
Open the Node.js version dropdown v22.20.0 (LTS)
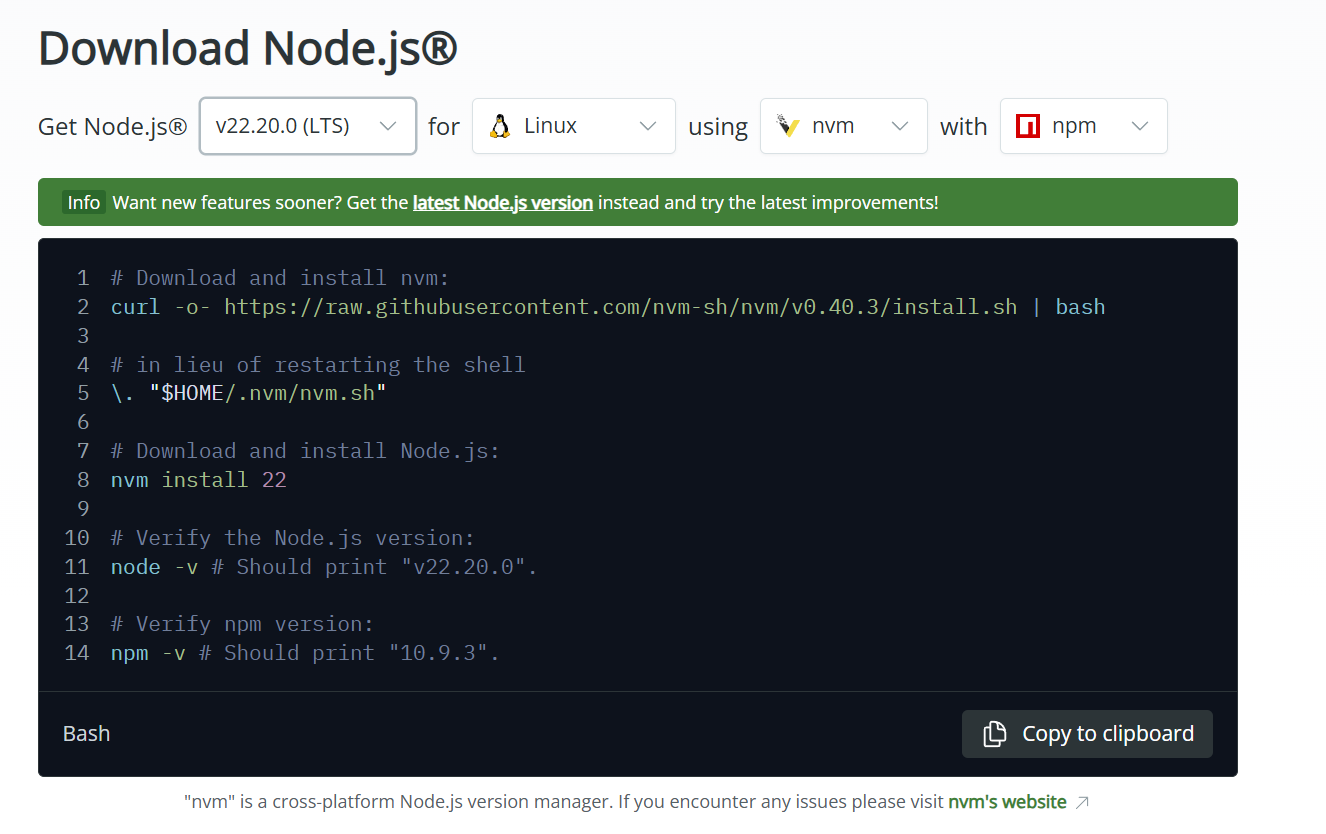pos(308,126)
